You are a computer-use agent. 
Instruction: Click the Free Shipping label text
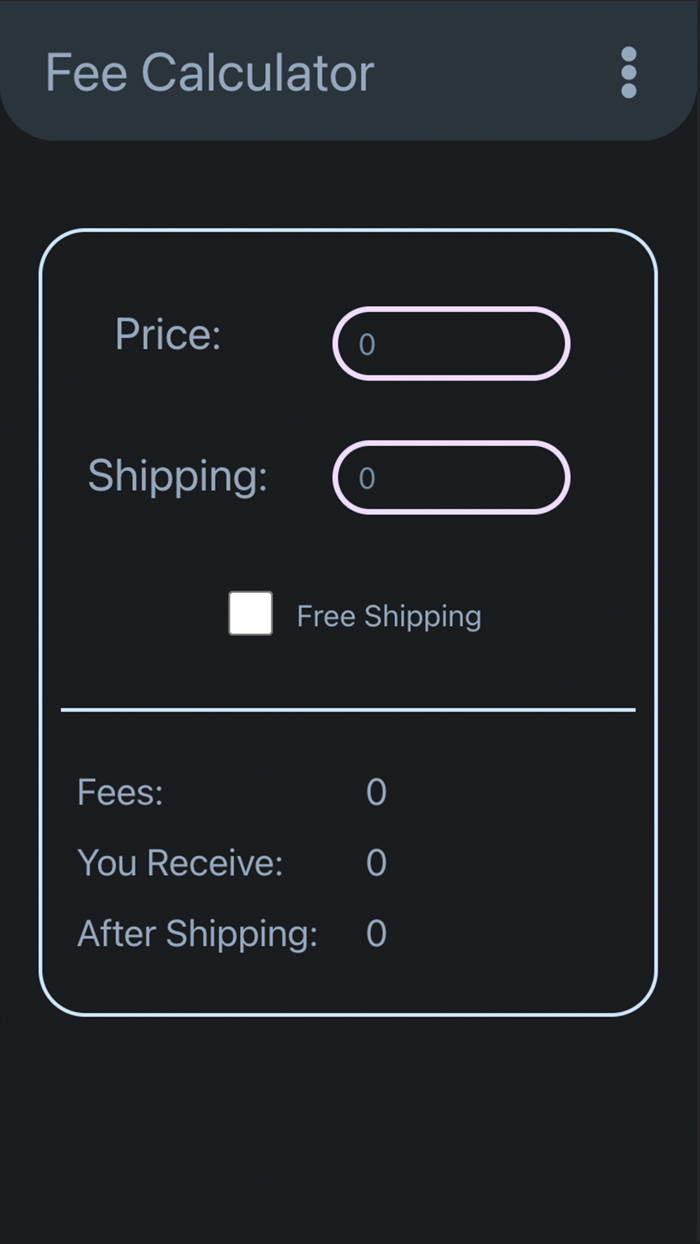(388, 616)
